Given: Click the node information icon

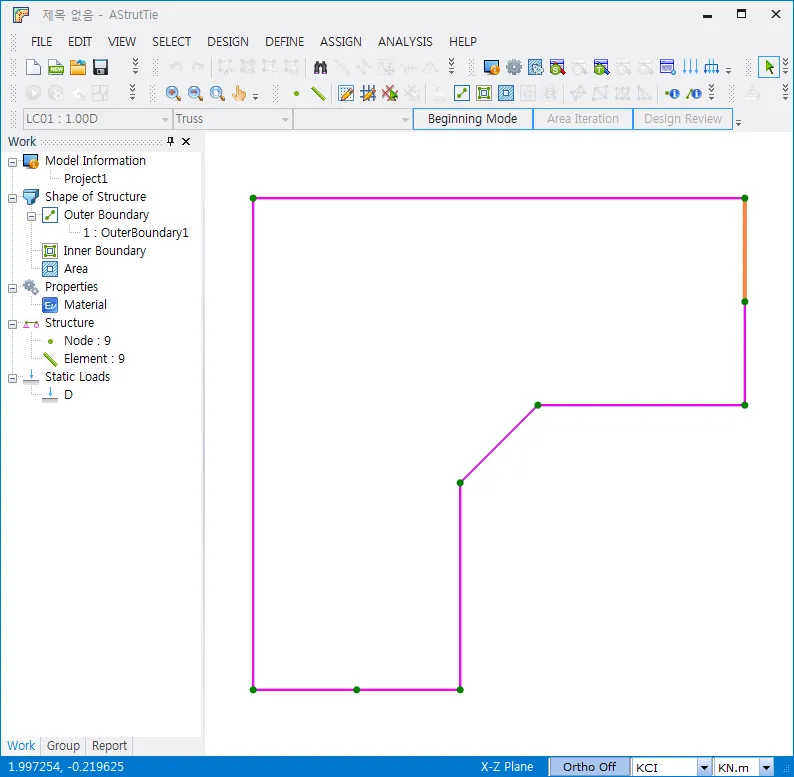Looking at the screenshot, I should tap(672, 93).
